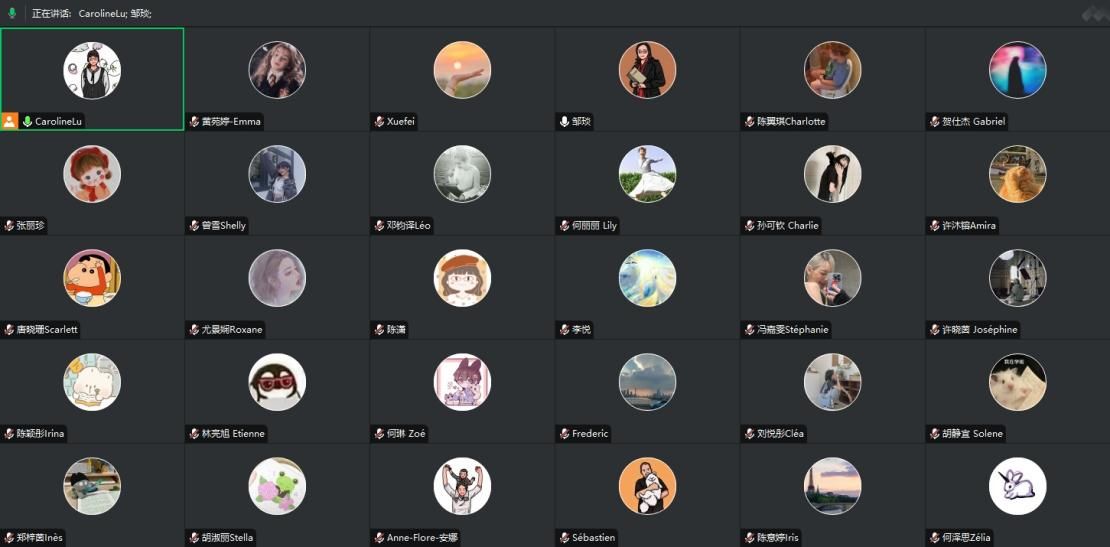Click the Shin-chan avatar of 唐晓珊Scarlett

92,278
